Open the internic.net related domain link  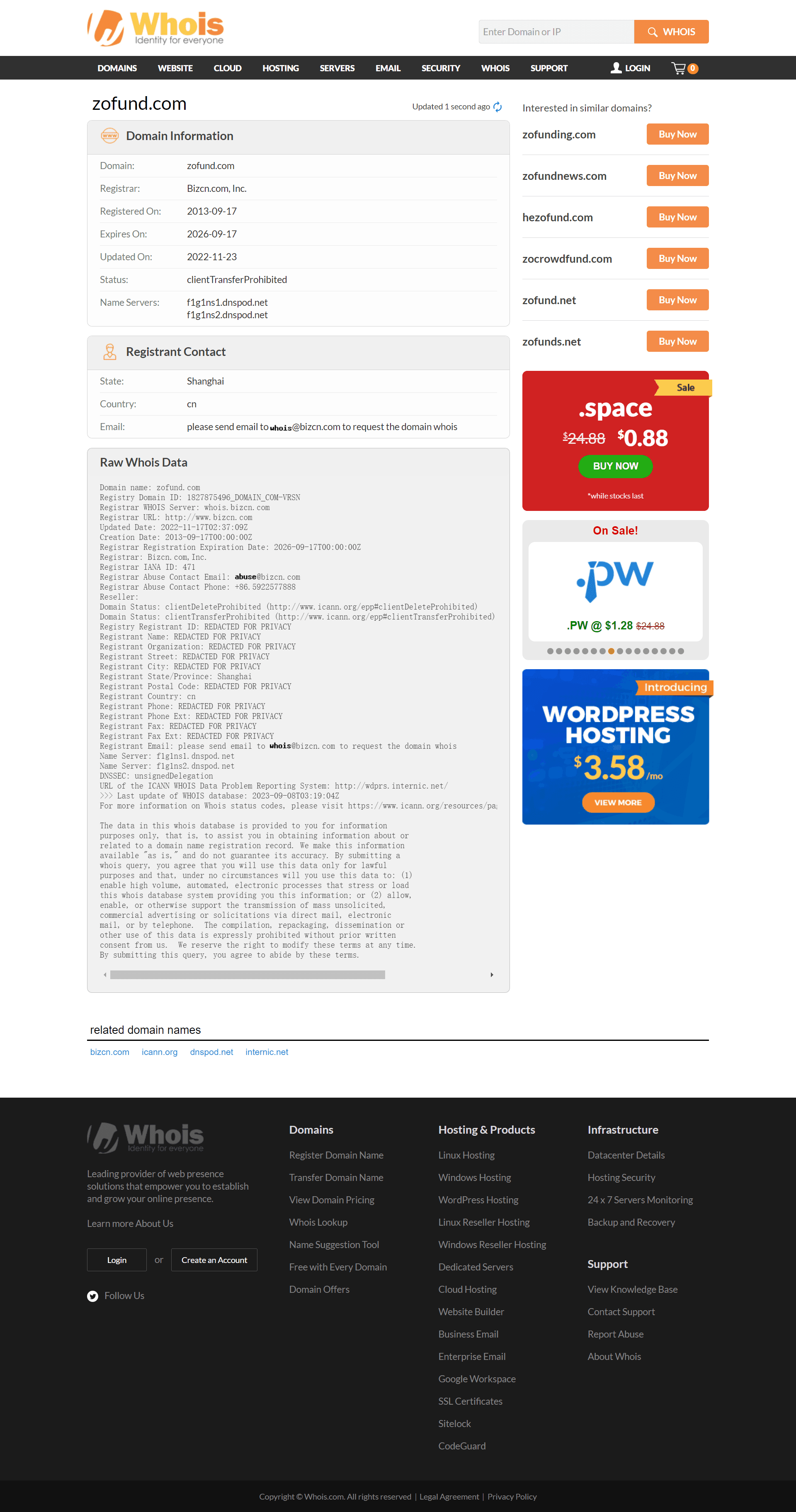tap(267, 1052)
